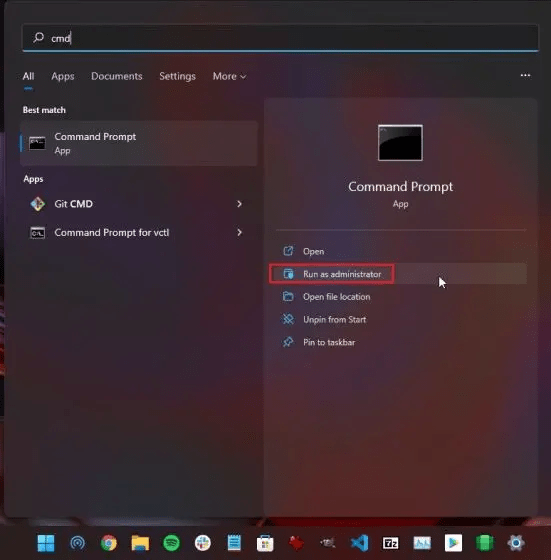Open the performance graph monitor app in taskbar
This screenshot has width=551, height=560.
(422, 543)
